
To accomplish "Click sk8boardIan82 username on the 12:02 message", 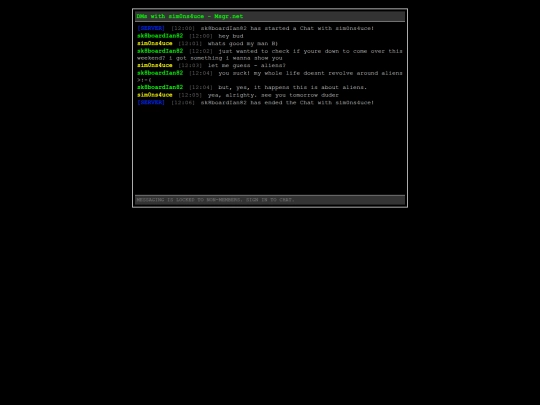I will pyautogui.click(x=160, y=51).
